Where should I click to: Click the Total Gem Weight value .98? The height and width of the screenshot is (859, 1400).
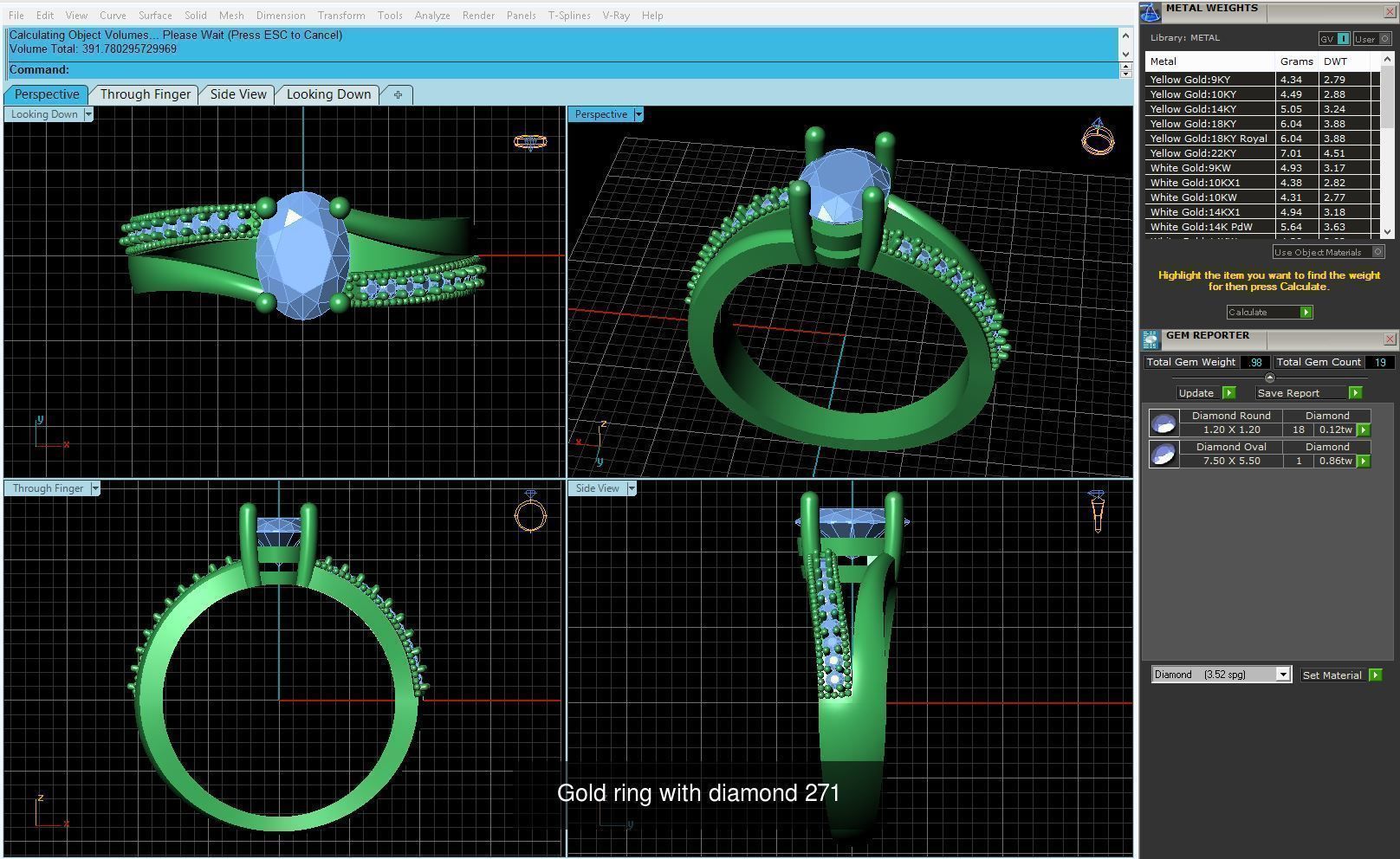(x=1255, y=363)
